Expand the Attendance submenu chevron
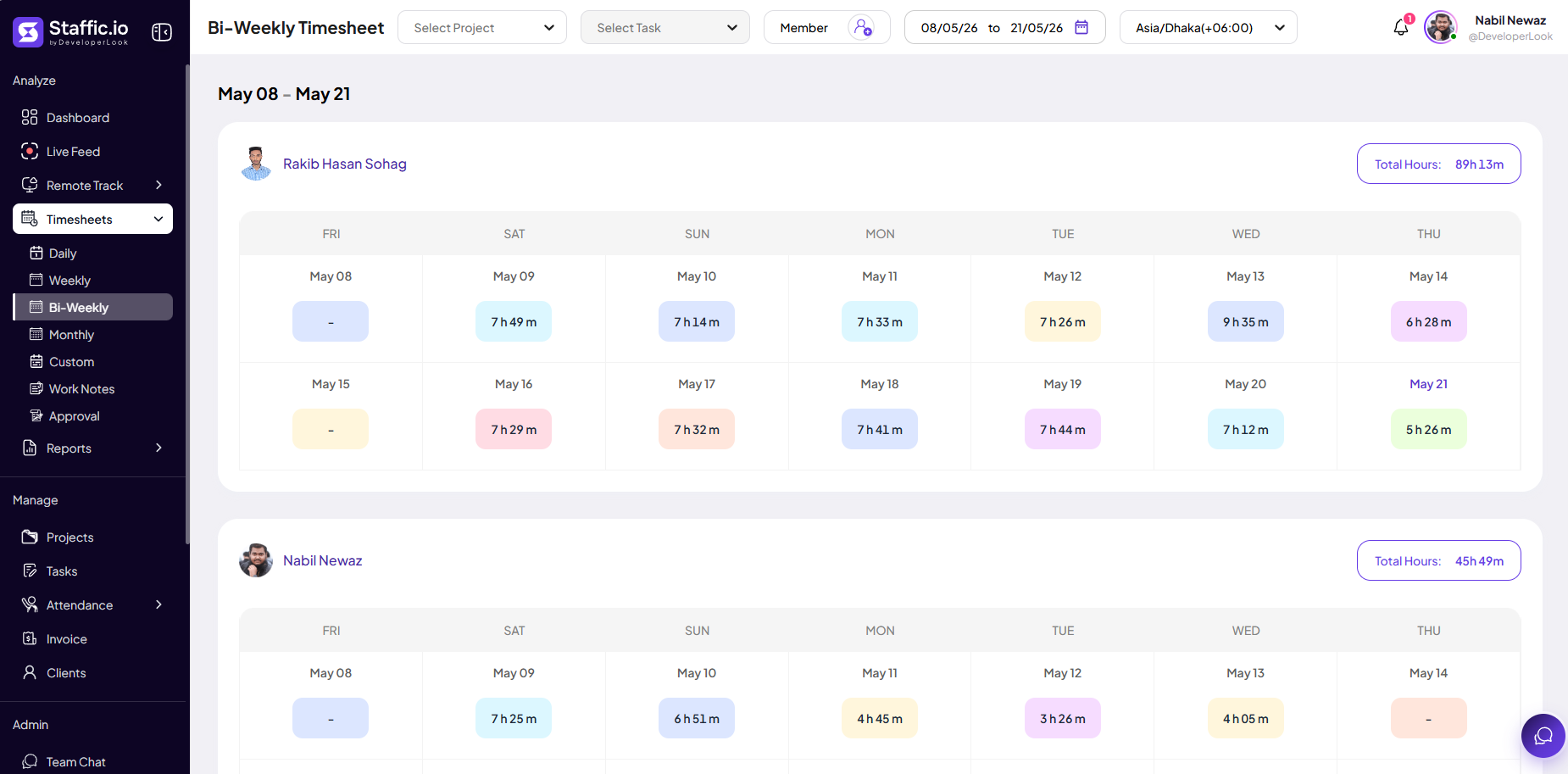This screenshot has width=1568, height=774. (158, 604)
